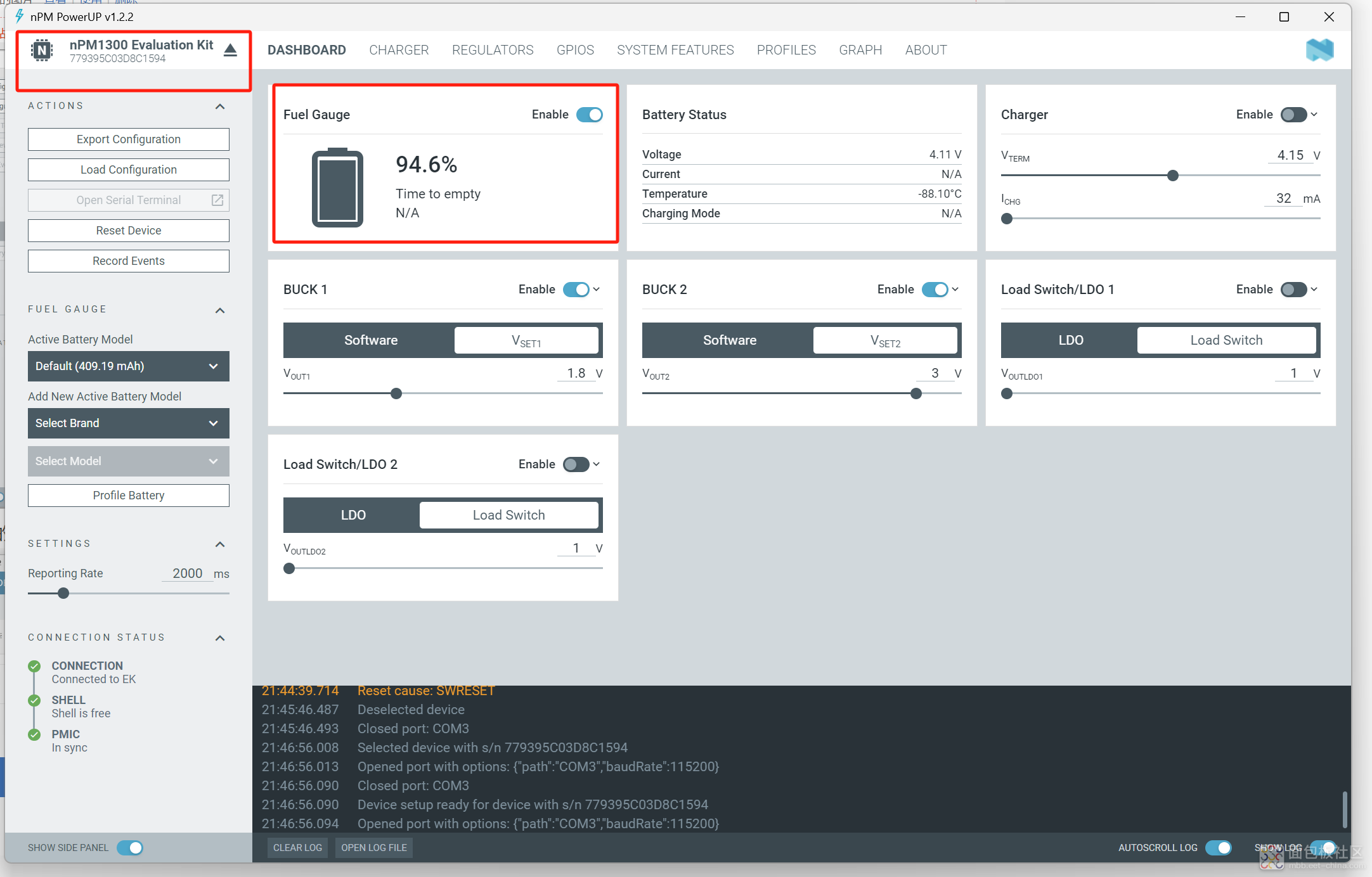This screenshot has height=877, width=1372.
Task: Expand Load Switch/LDO 2 card chevron
Action: [x=597, y=464]
